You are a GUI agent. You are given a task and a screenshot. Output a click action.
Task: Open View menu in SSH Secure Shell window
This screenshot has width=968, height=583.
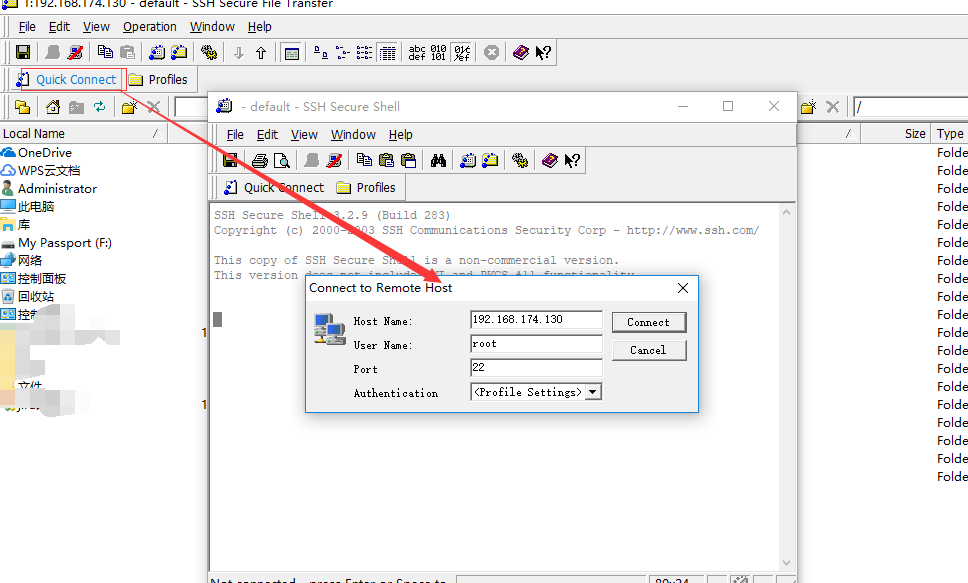click(x=304, y=135)
